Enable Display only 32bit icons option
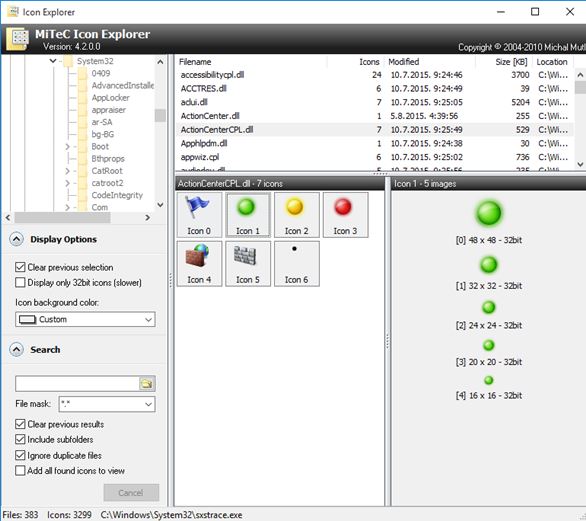This screenshot has height=521, width=586. [20, 283]
